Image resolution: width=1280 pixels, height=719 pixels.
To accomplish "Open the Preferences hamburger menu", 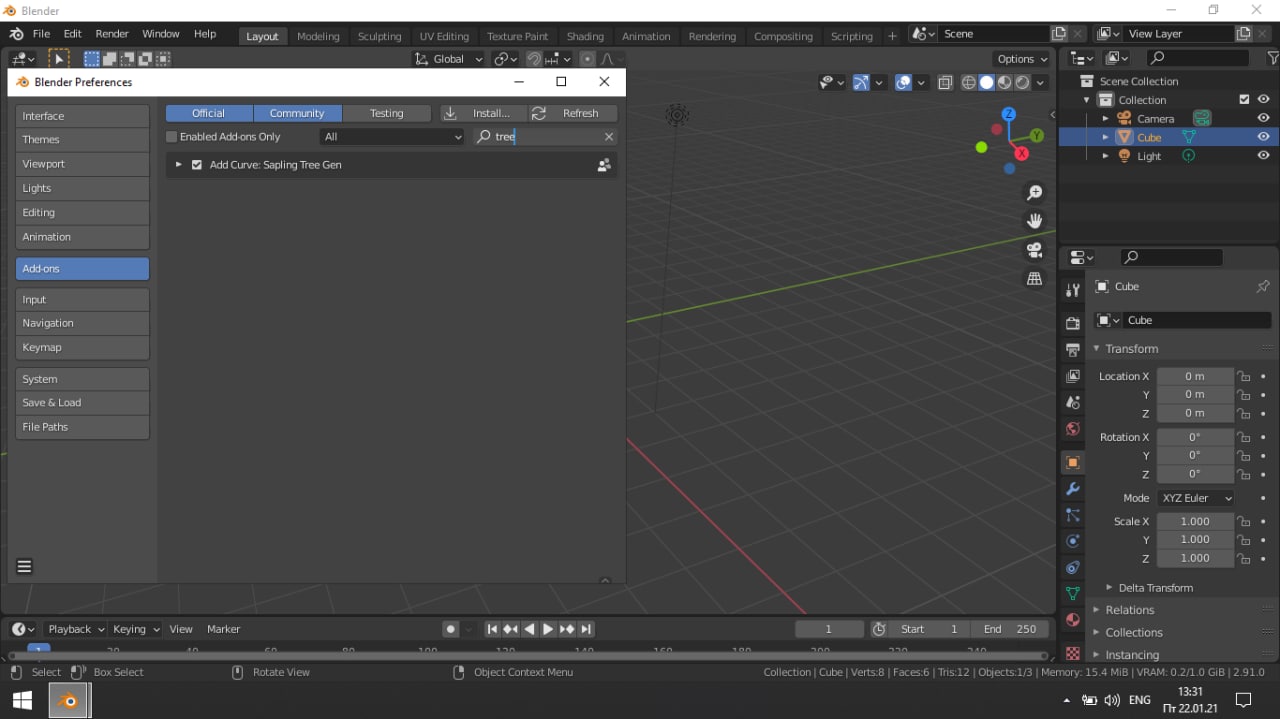I will point(25,566).
